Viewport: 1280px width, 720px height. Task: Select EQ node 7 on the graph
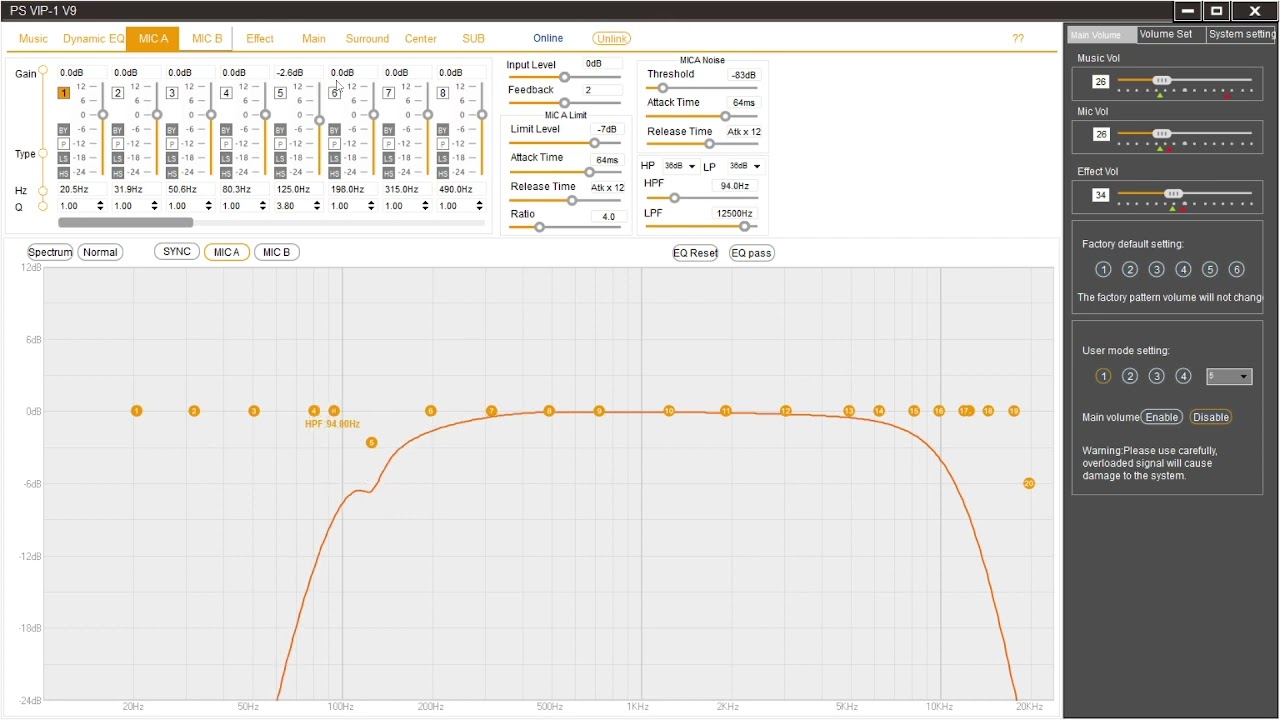[491, 411]
